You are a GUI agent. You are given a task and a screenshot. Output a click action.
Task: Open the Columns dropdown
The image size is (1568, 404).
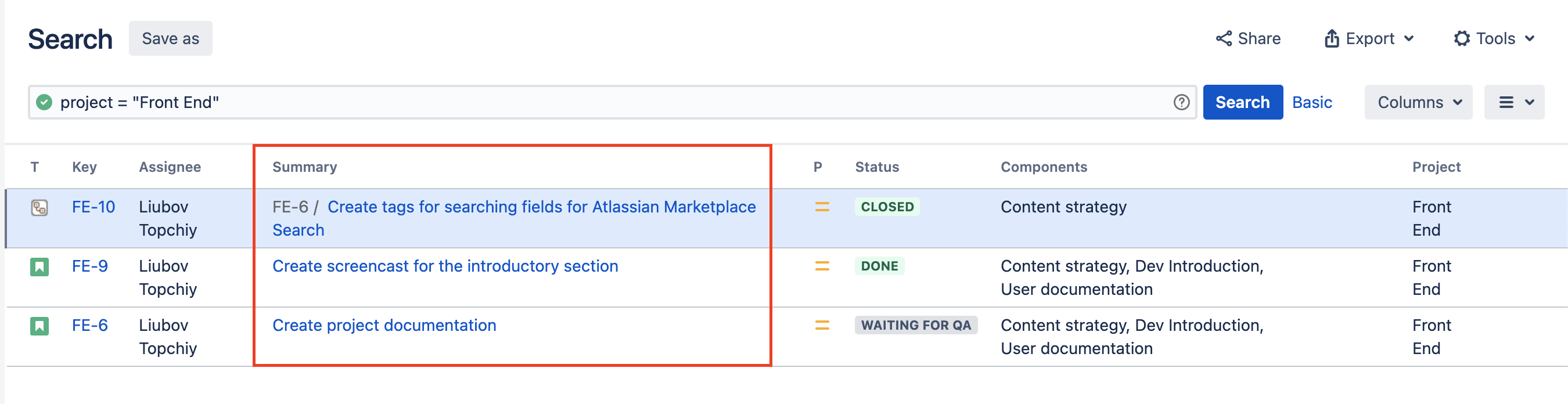coord(1418,102)
